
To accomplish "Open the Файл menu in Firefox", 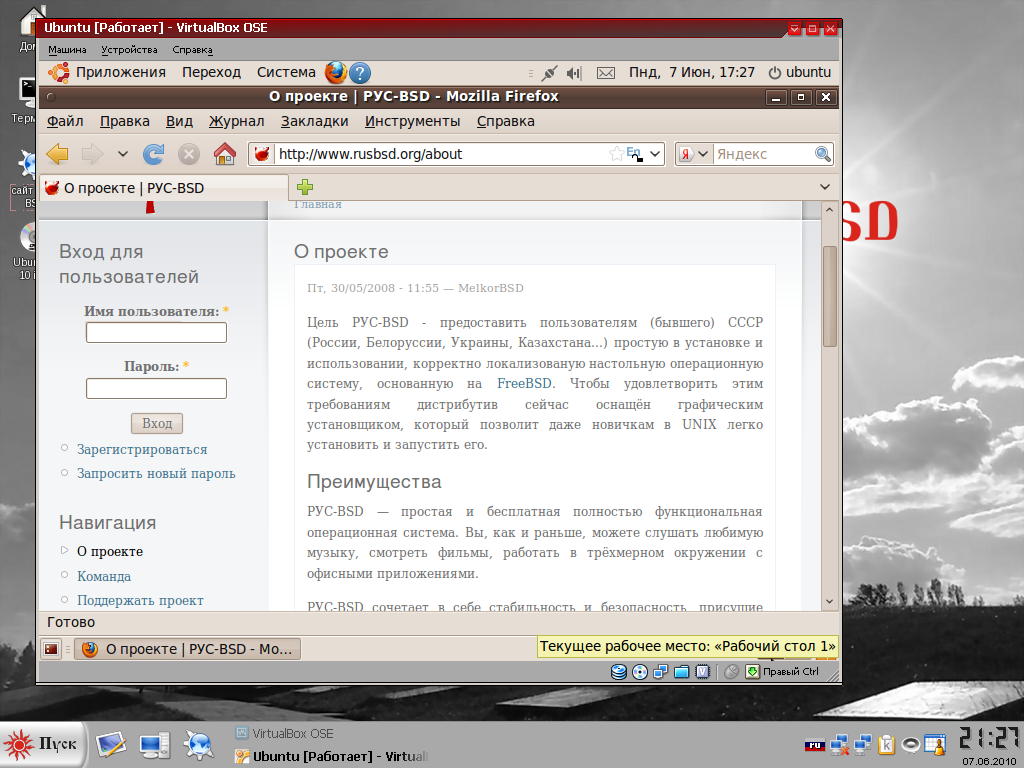I will [65, 121].
